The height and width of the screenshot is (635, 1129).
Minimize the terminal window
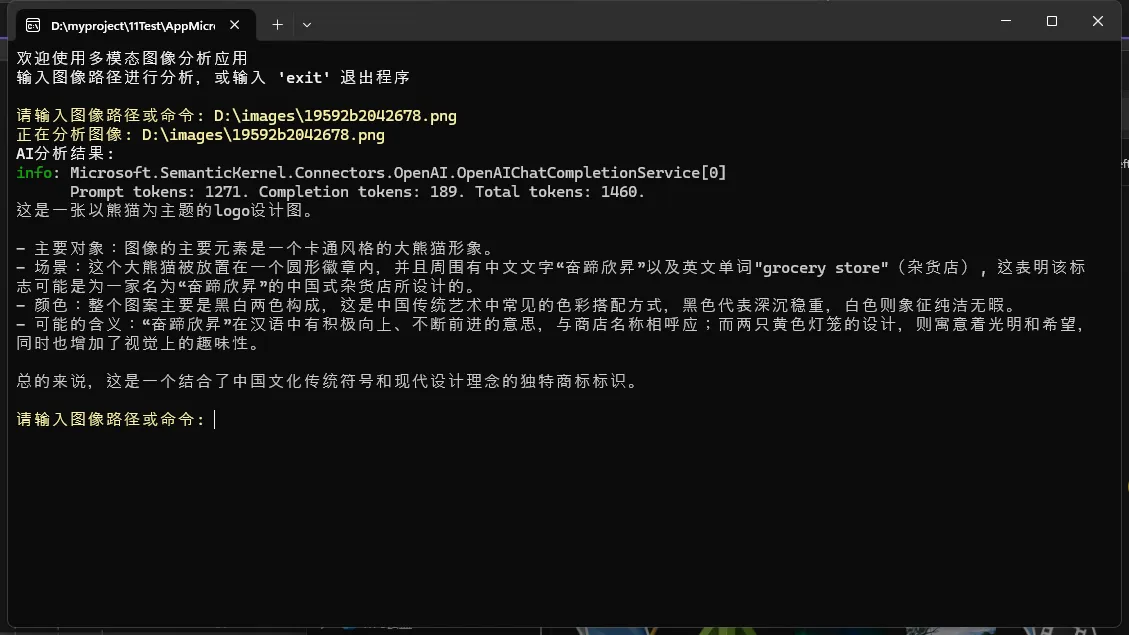[x=1006, y=21]
